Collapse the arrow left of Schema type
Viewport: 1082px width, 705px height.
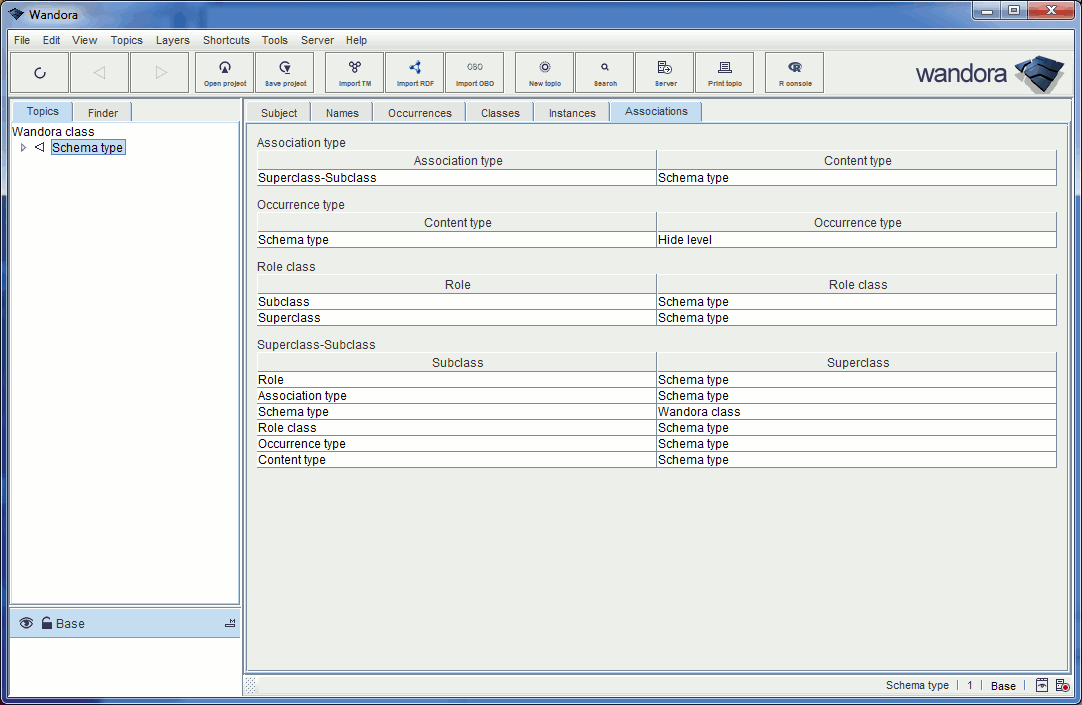pos(38,147)
